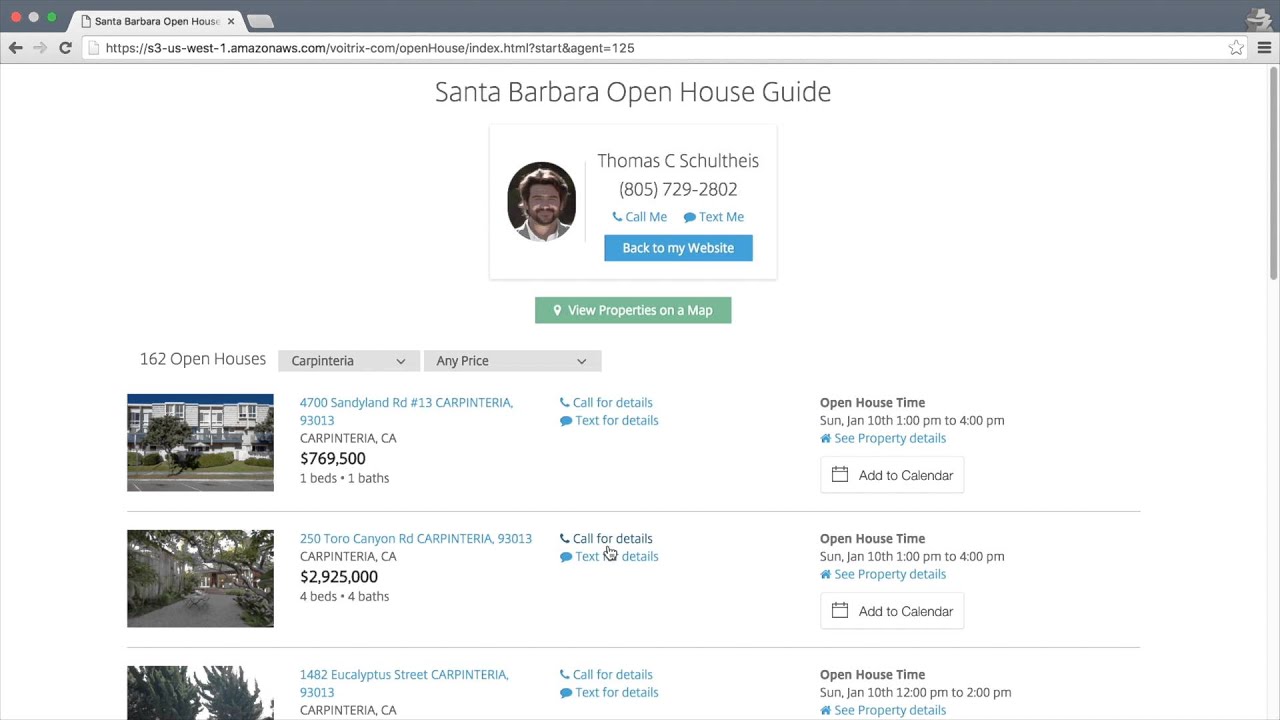Image resolution: width=1280 pixels, height=720 pixels.
Task: Click the $2,925,000 price text
Action: [x=339, y=576]
